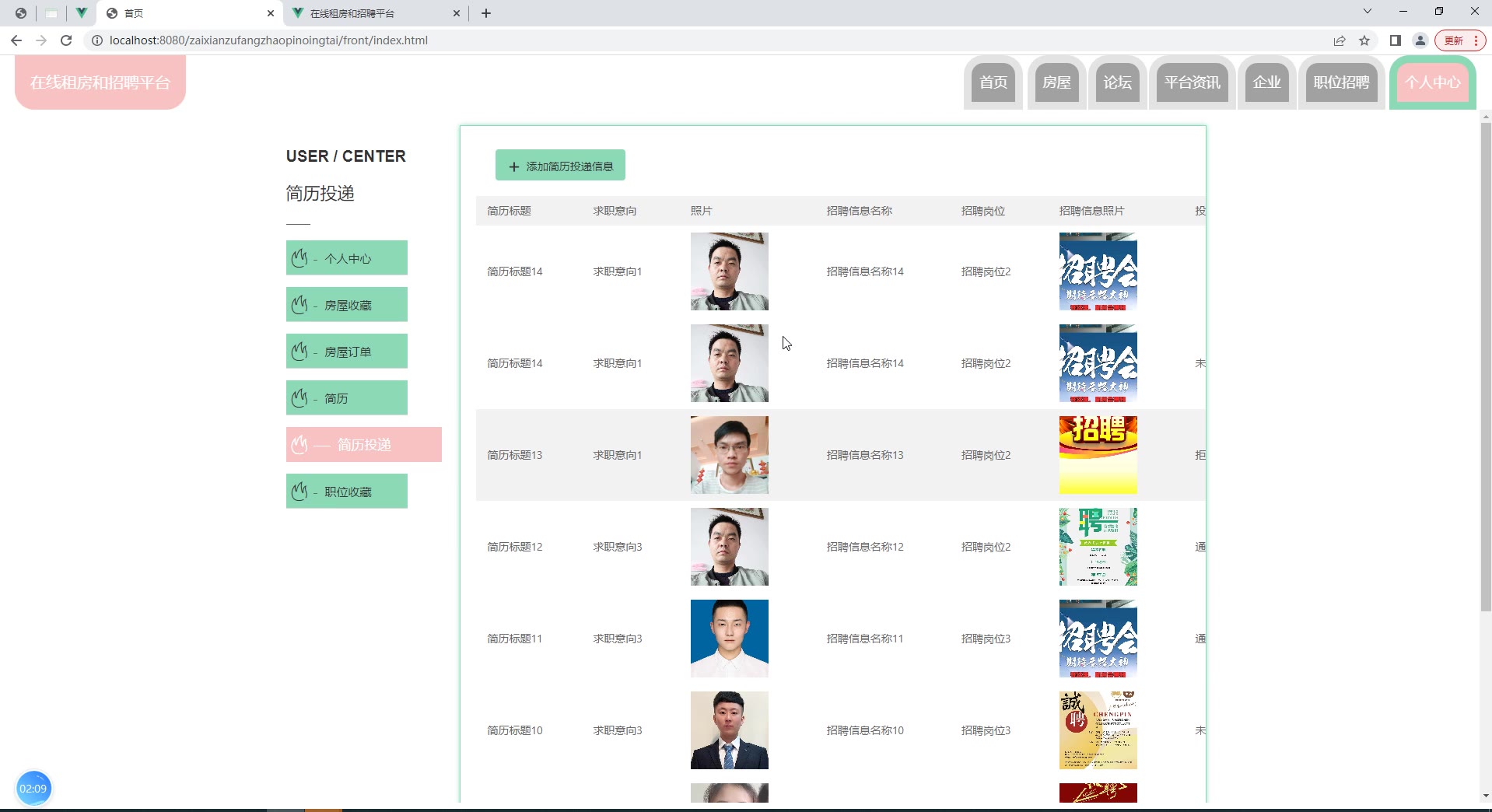Open photo in 简历标题12 row

[x=730, y=547]
